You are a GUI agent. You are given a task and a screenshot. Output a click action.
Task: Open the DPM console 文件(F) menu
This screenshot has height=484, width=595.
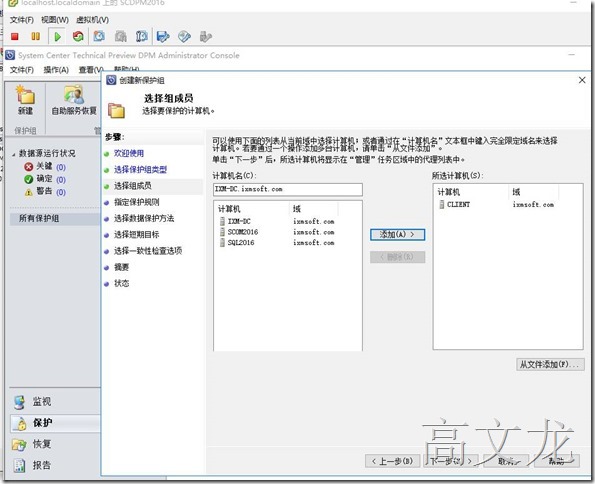tap(22, 70)
